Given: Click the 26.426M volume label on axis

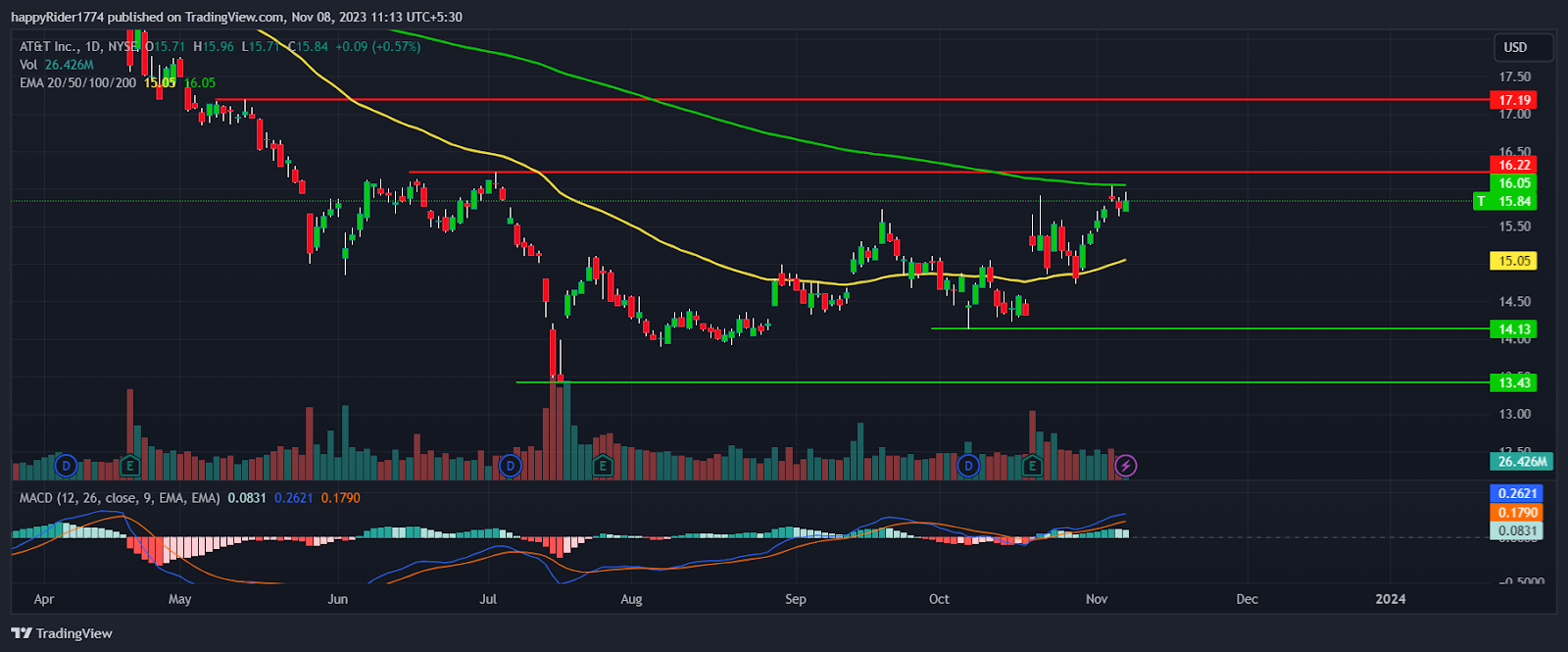Looking at the screenshot, I should (x=1521, y=461).
